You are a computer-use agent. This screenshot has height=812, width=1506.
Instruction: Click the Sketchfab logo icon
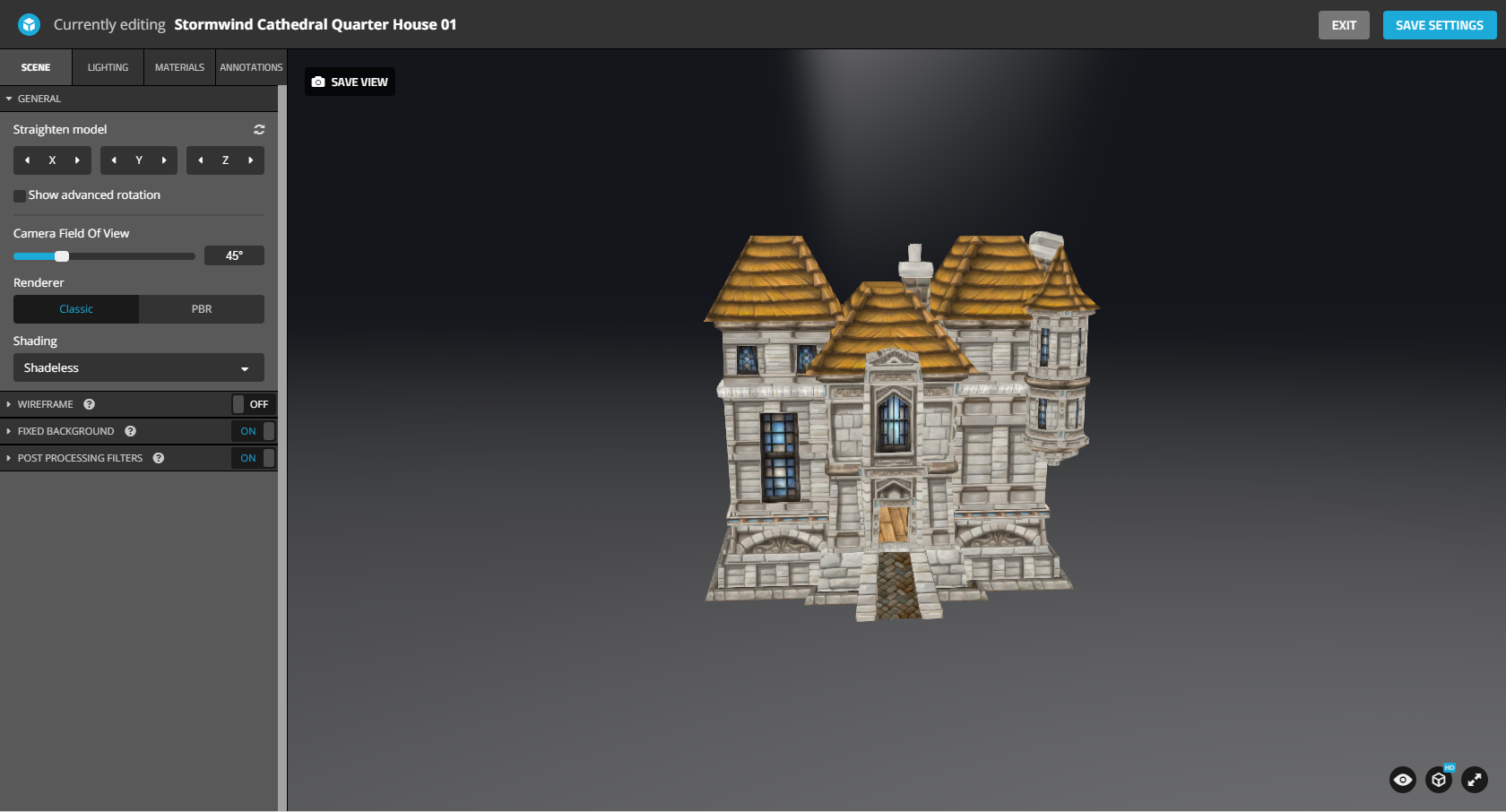coord(29,24)
